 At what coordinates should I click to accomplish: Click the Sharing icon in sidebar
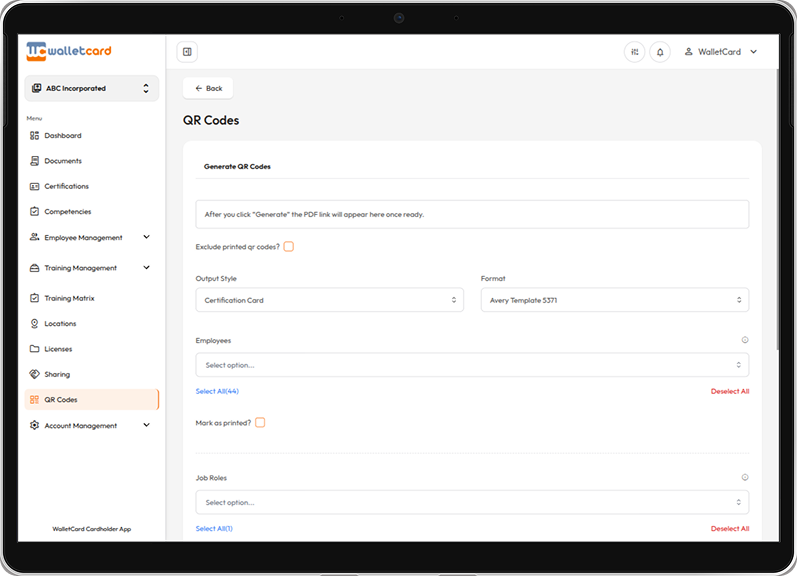(x=34, y=374)
